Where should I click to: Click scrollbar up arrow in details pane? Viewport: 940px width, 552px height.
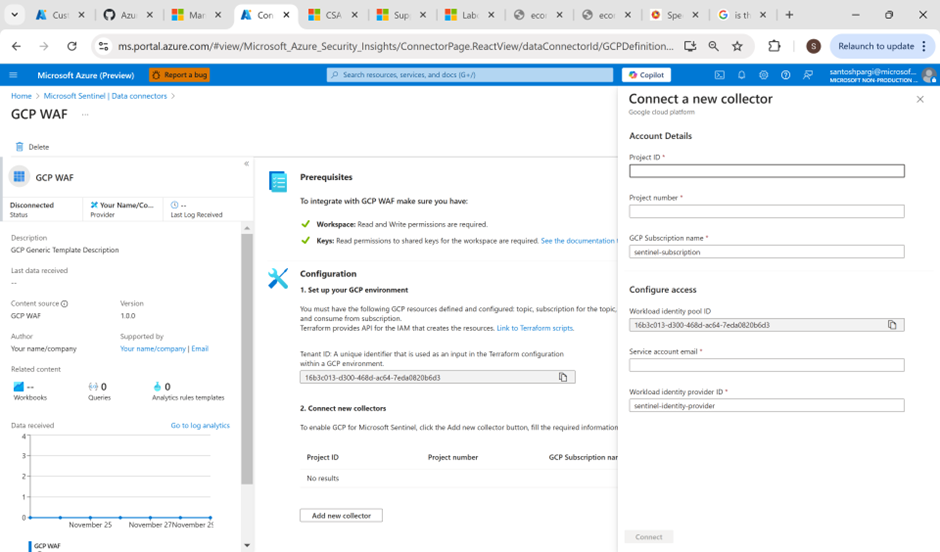click(x=247, y=228)
